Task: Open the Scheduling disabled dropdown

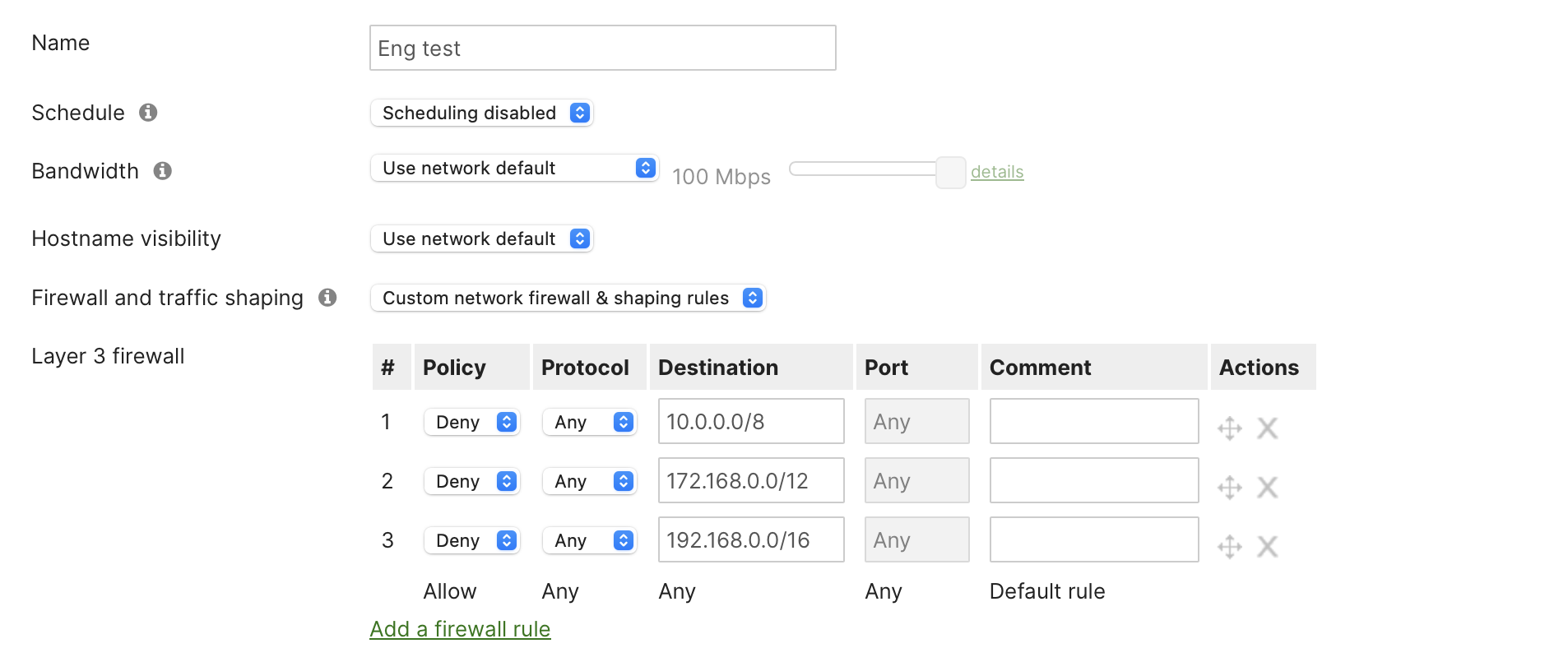Action: (x=481, y=113)
